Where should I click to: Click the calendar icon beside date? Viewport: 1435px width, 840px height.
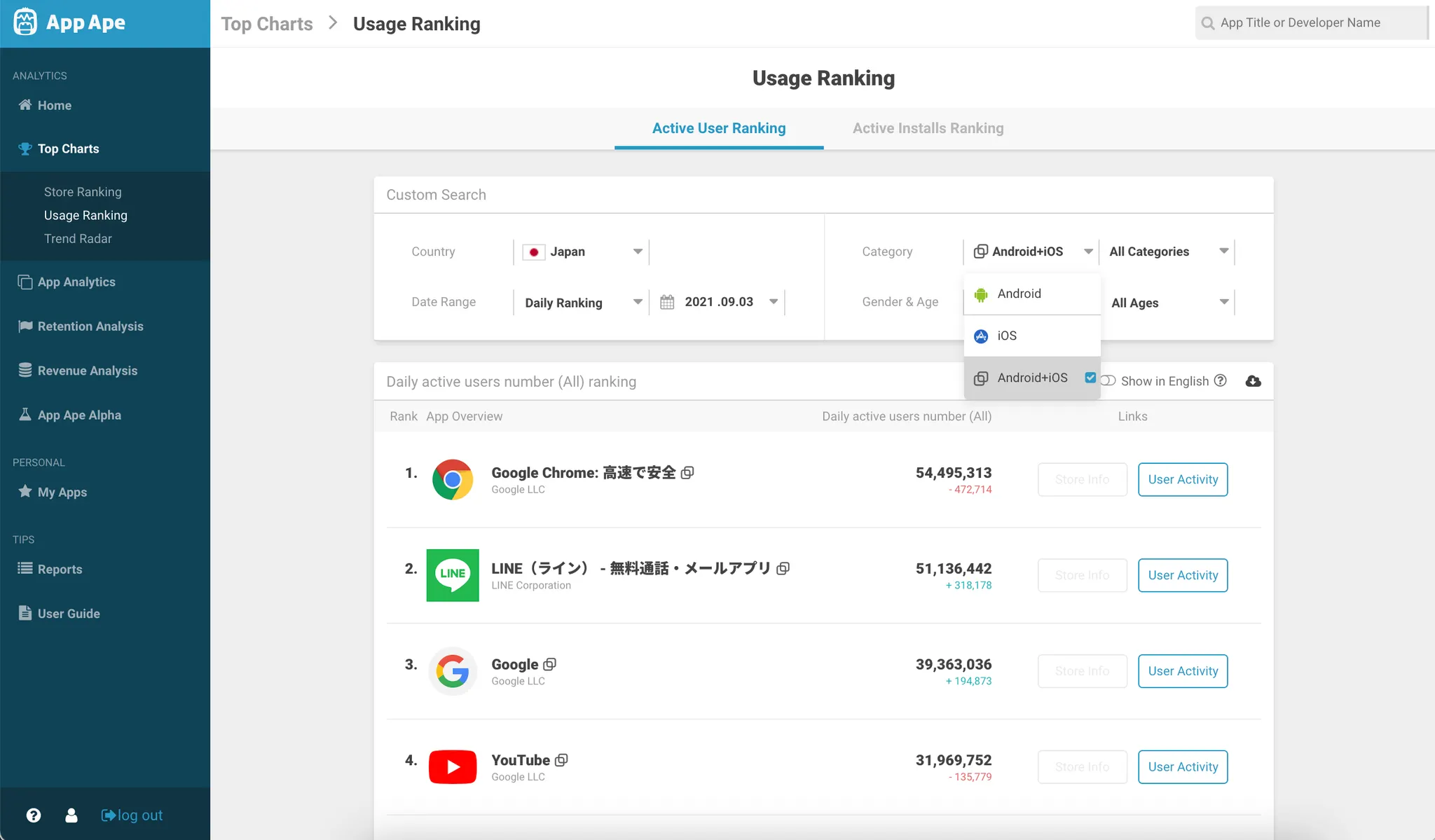click(667, 302)
